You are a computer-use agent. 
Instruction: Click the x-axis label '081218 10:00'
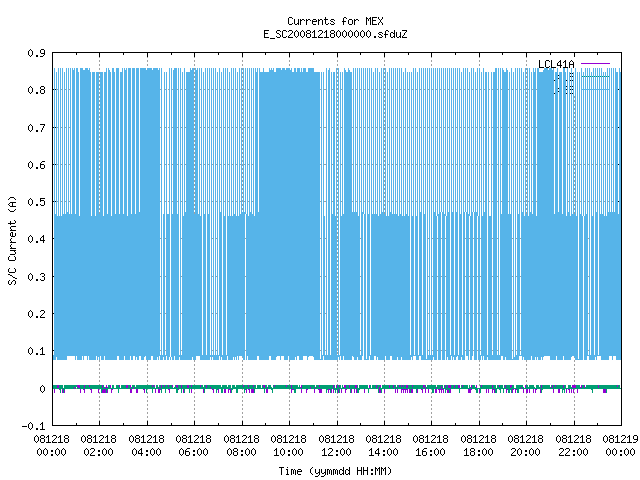pyautogui.click(x=288, y=446)
